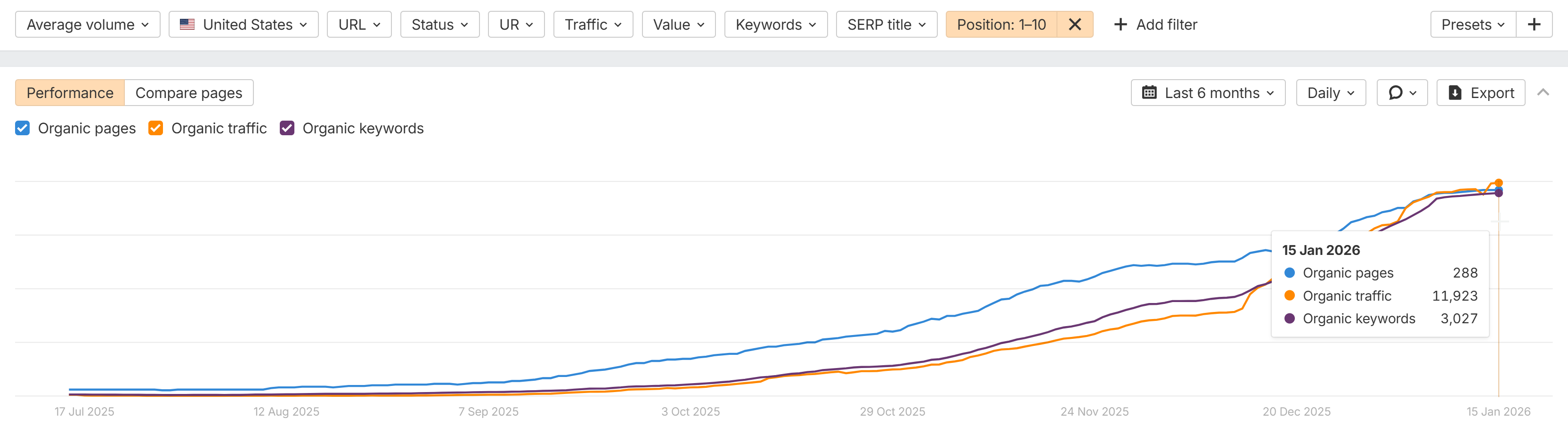The width and height of the screenshot is (1568, 434).
Task: Click the calendar icon for date range
Action: [1149, 93]
